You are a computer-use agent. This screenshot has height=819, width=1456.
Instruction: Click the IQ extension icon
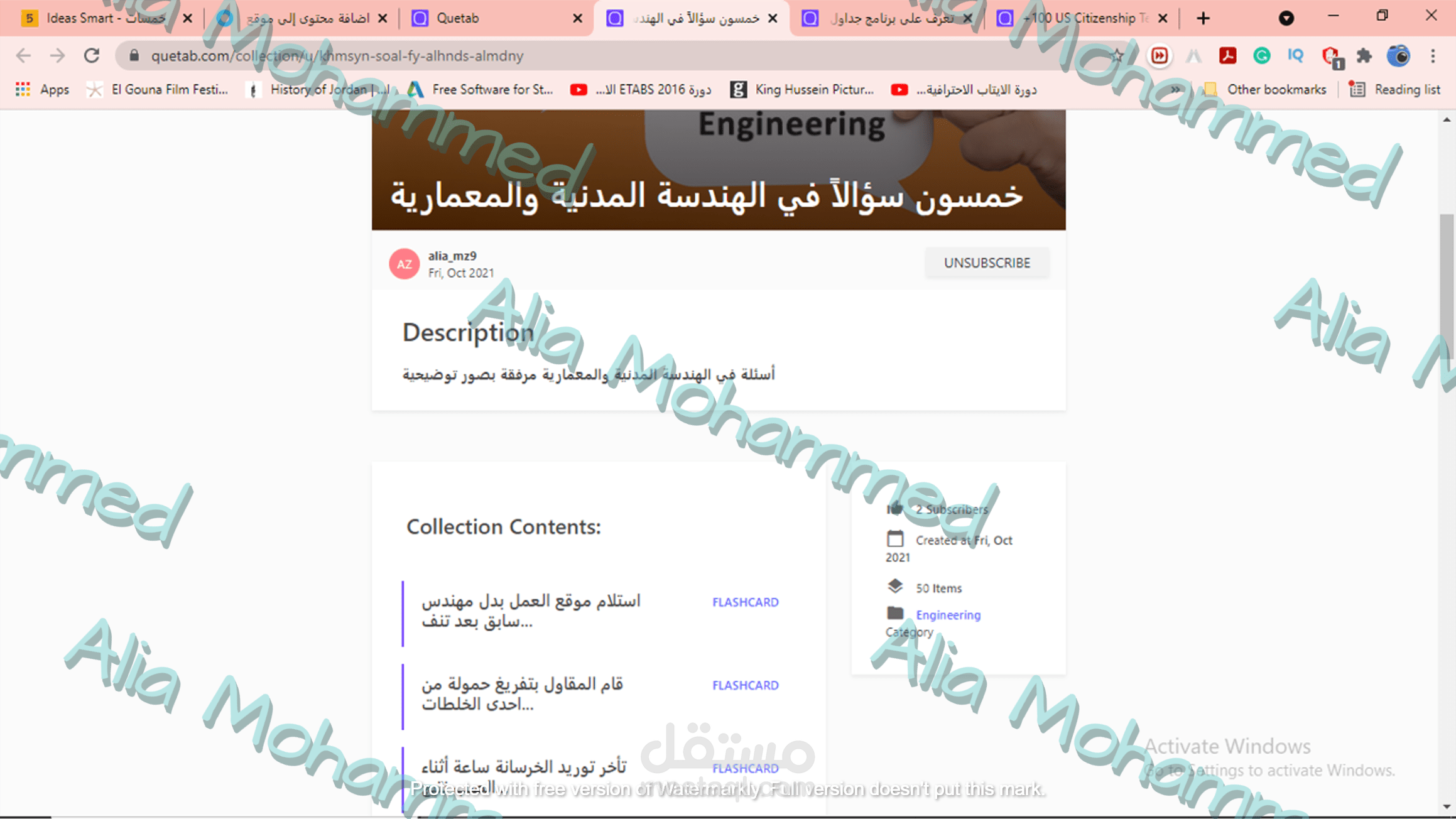(x=1295, y=56)
